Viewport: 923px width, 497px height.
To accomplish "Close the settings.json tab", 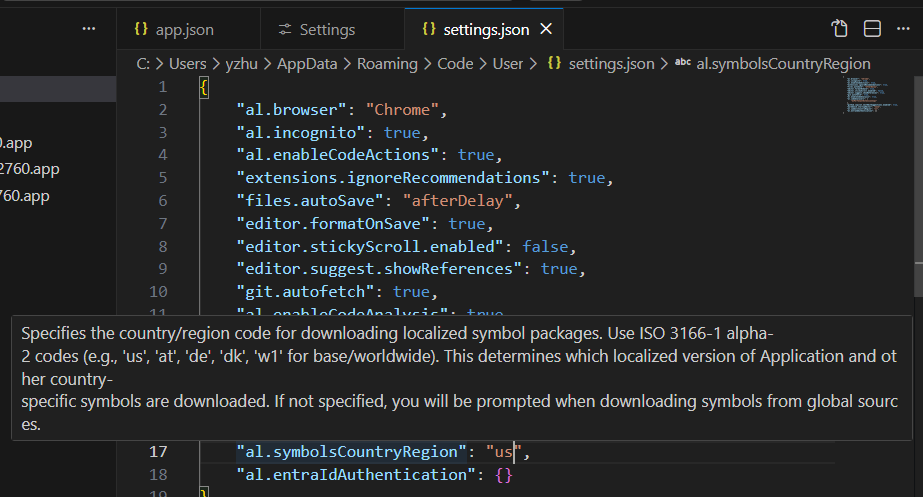I will pos(546,30).
